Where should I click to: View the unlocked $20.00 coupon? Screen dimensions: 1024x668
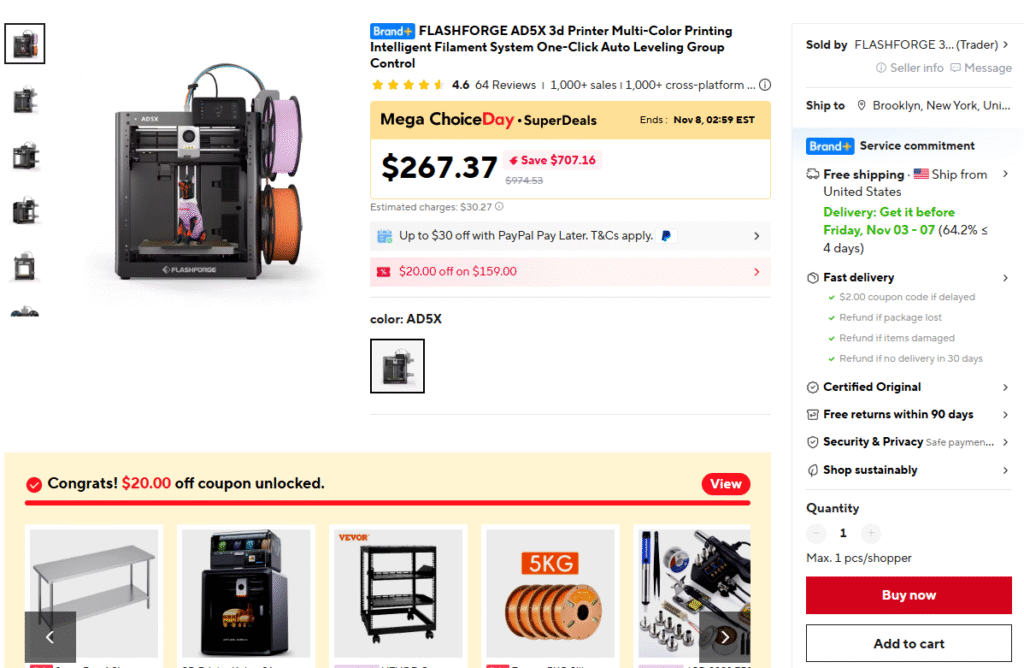(726, 484)
